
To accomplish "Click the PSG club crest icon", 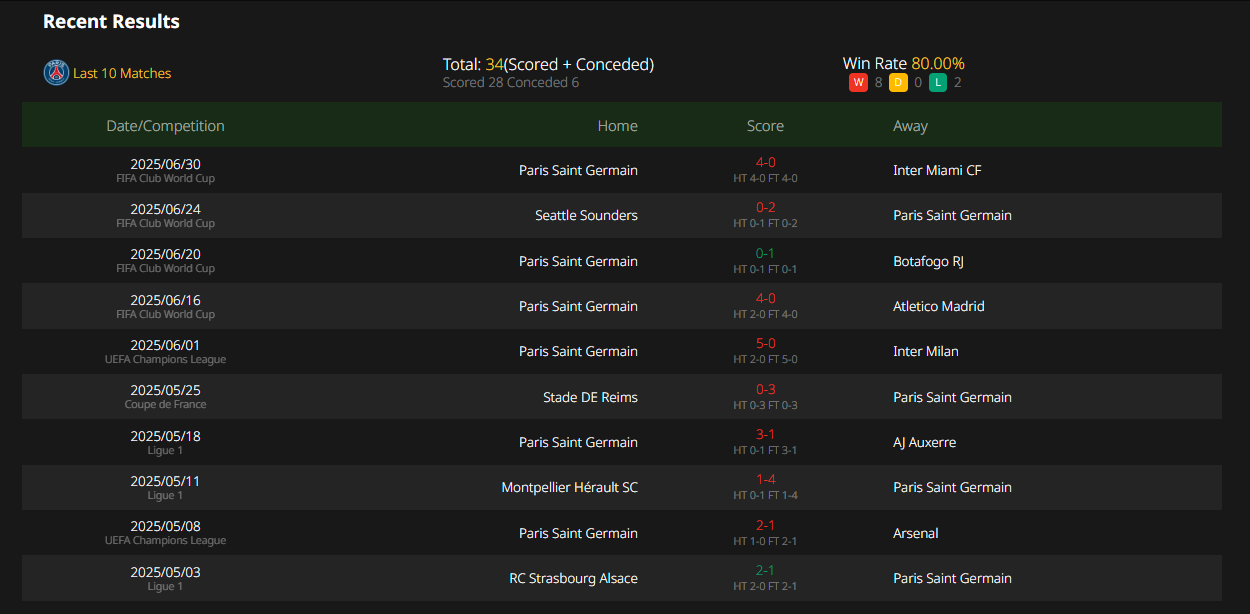I will (56, 73).
